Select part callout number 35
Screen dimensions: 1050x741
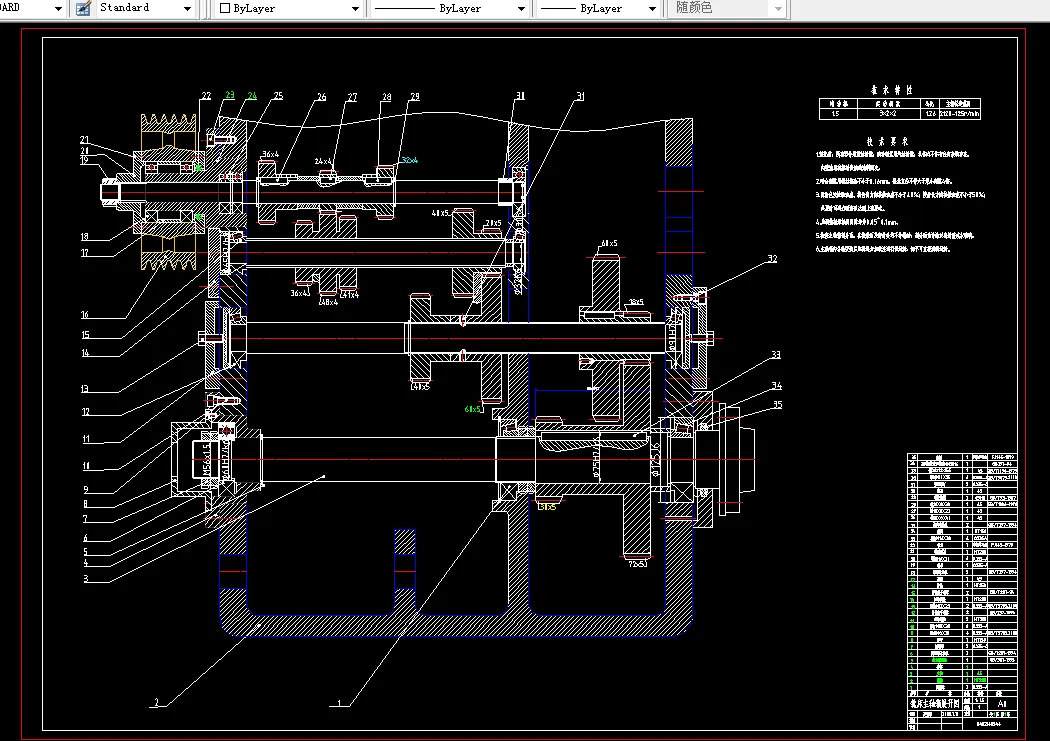(776, 405)
